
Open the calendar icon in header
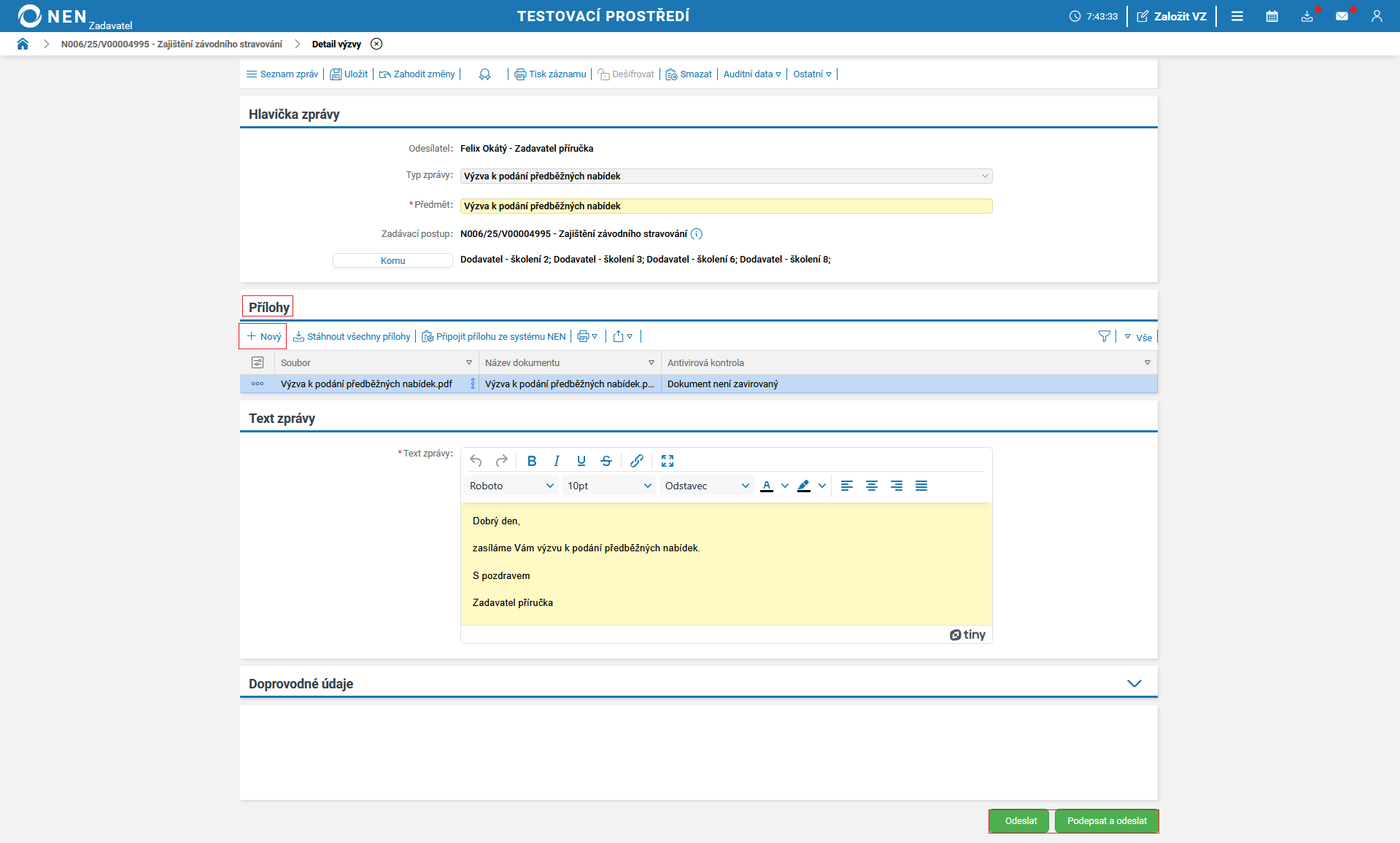coord(1272,16)
